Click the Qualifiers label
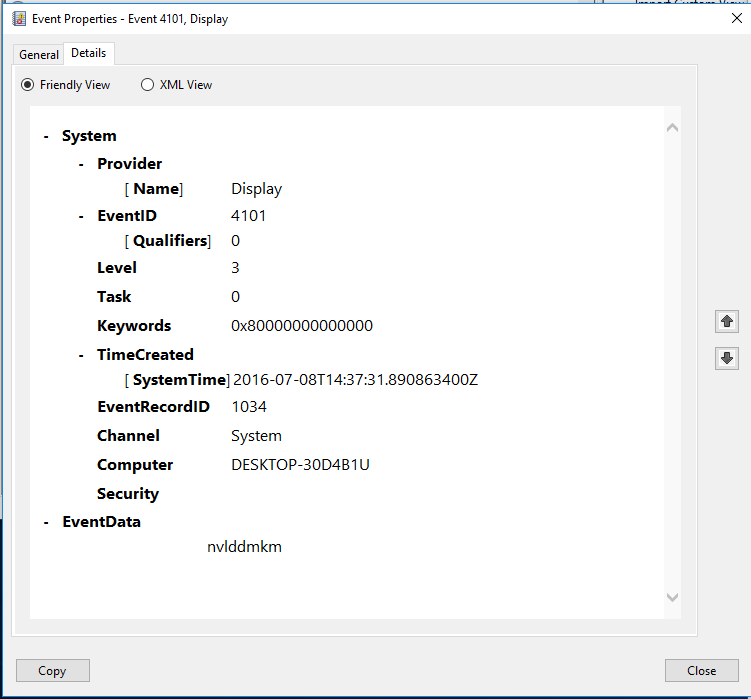The image size is (751, 699). (x=168, y=241)
